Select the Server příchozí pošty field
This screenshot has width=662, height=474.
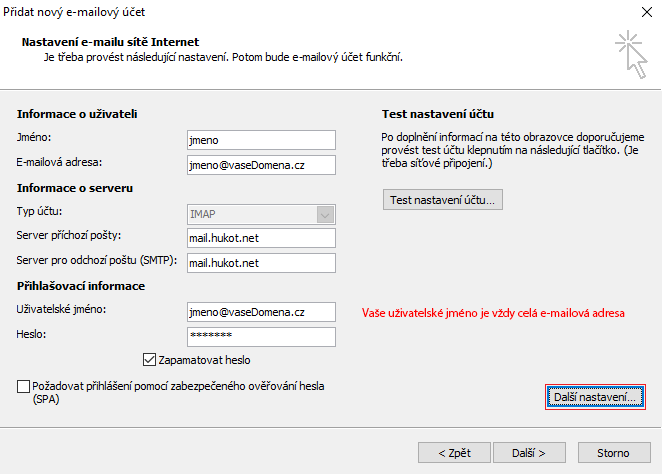pyautogui.click(x=261, y=237)
